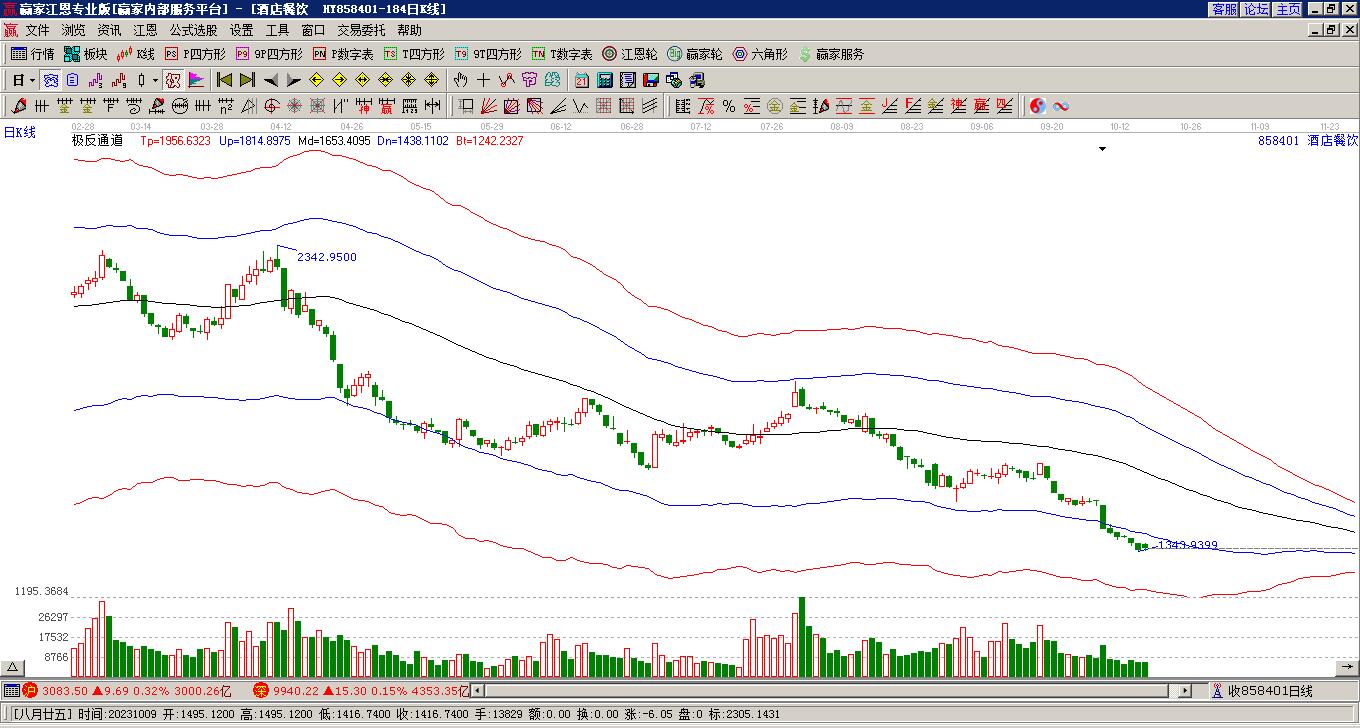Expand volume panel with triangle button
The image size is (1360, 728).
pos(12,667)
